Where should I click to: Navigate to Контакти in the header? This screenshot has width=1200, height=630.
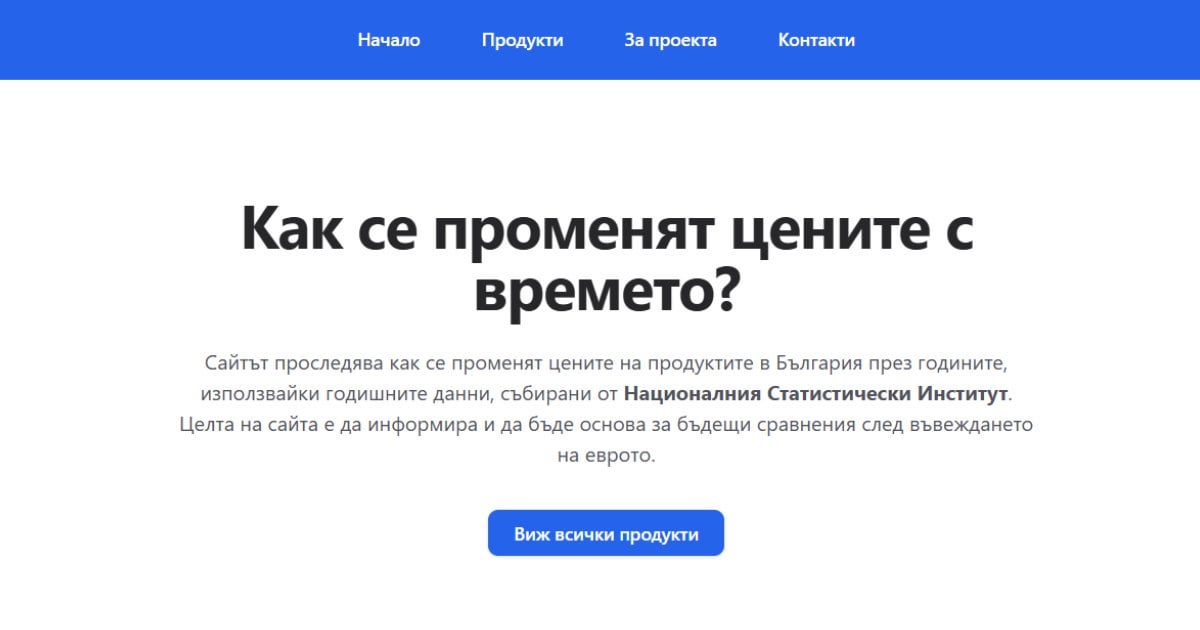816,40
